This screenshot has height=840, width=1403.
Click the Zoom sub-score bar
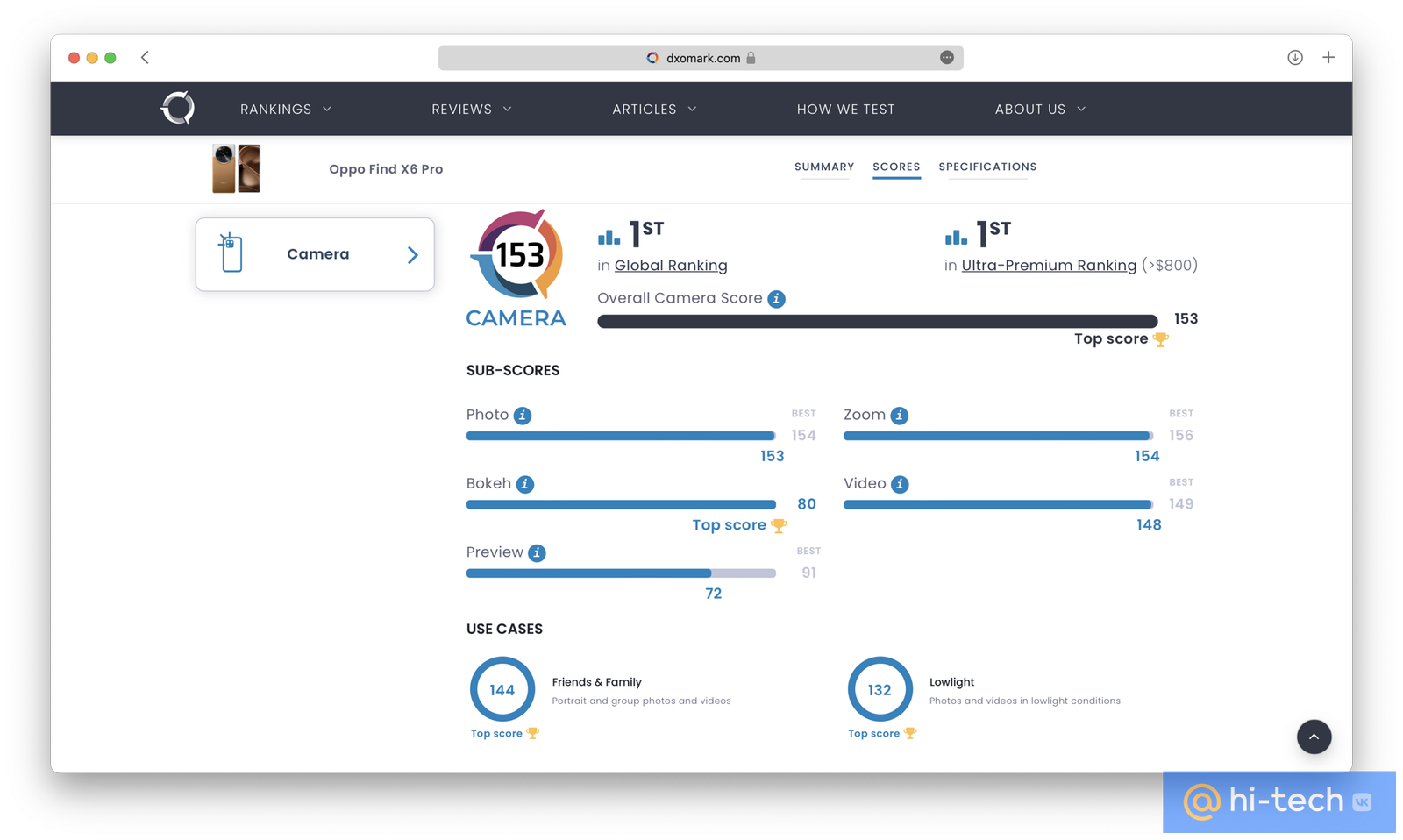click(x=998, y=436)
